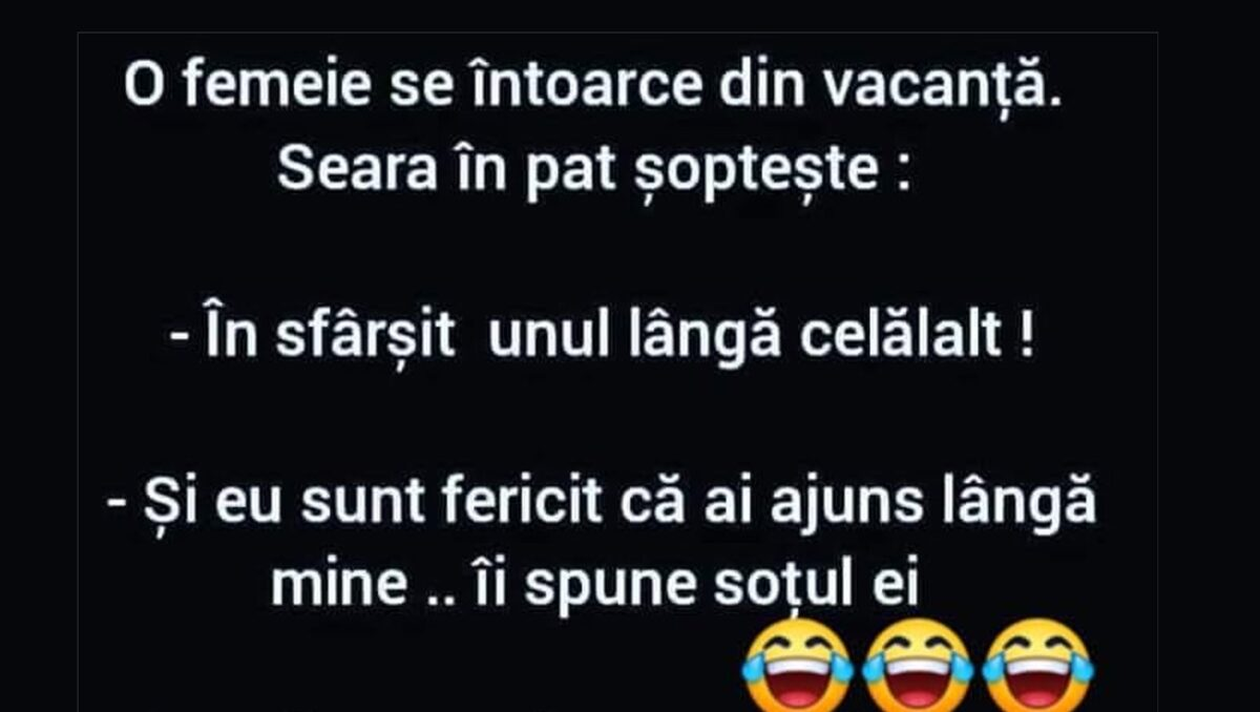Click the rightmost laughing-crying emoji

1038,667
